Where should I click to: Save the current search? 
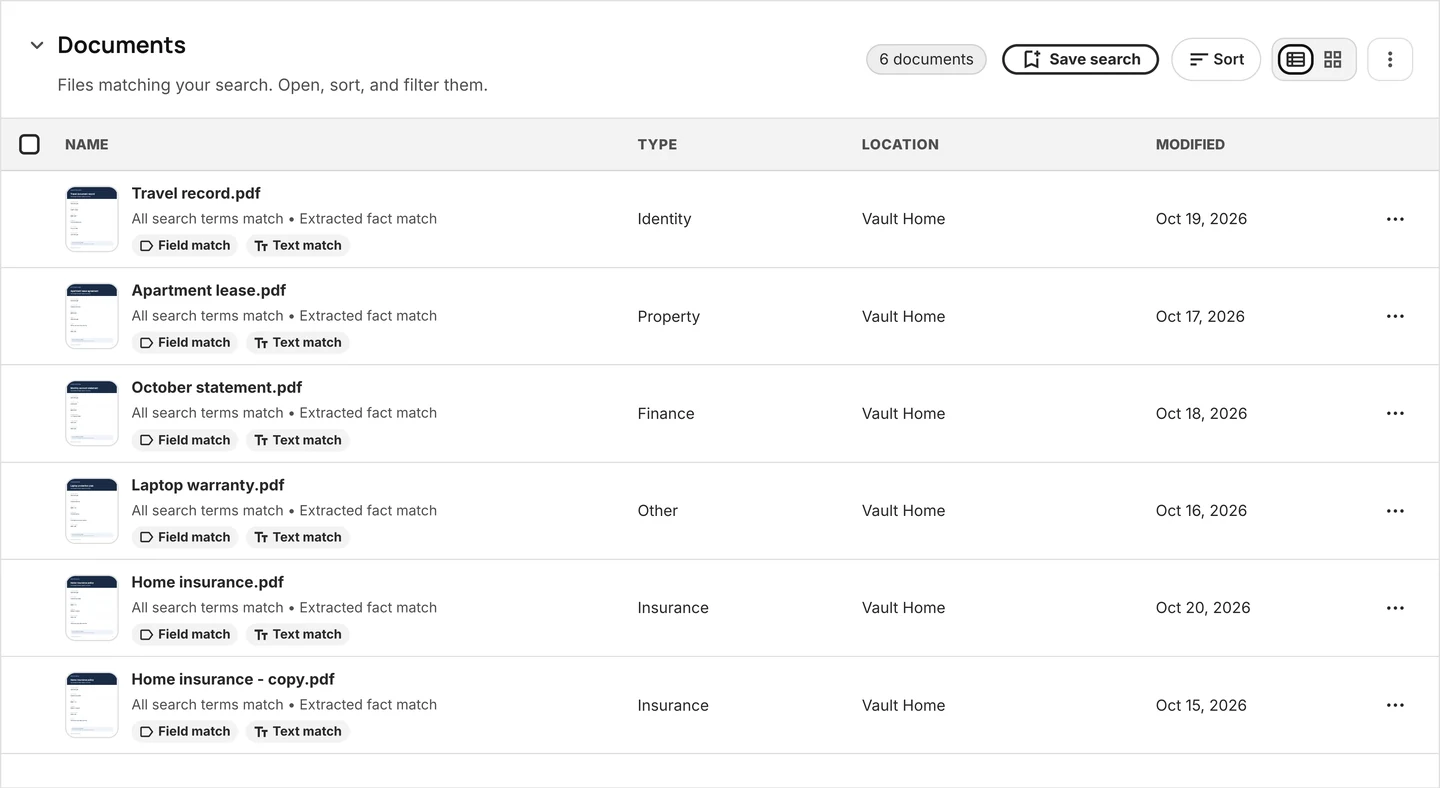tap(1080, 59)
